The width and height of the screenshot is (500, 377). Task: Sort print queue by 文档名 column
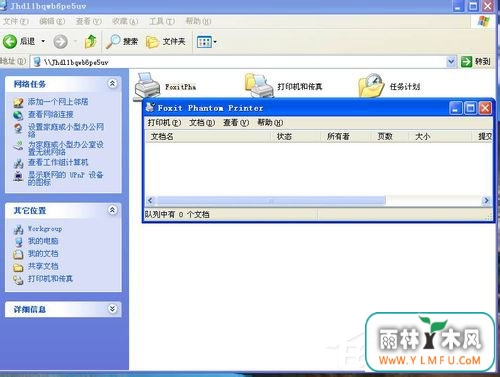207,136
